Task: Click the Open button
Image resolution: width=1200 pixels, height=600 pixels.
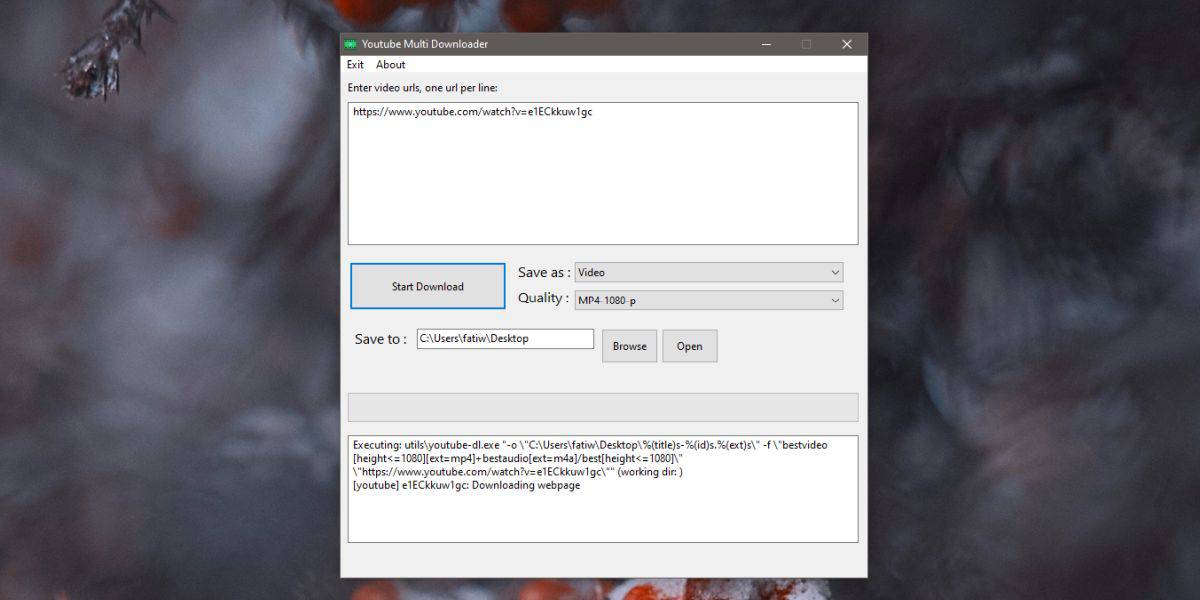Action: (690, 346)
